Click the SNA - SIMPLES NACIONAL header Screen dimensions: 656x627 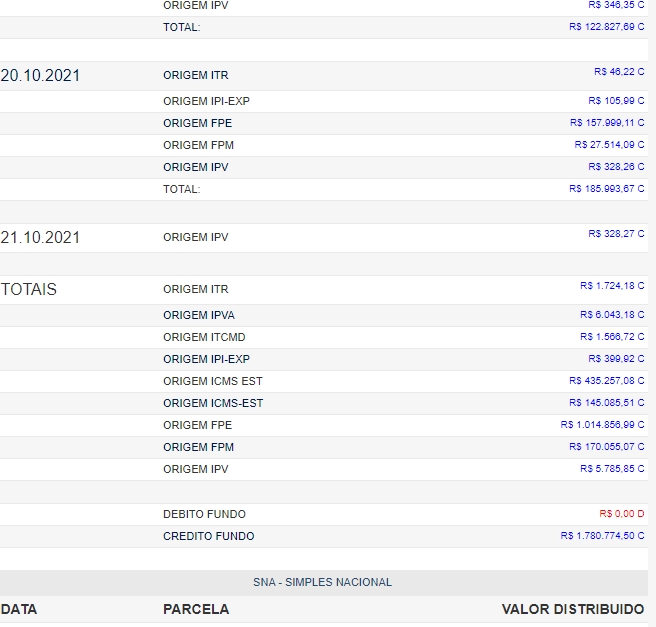(322, 582)
